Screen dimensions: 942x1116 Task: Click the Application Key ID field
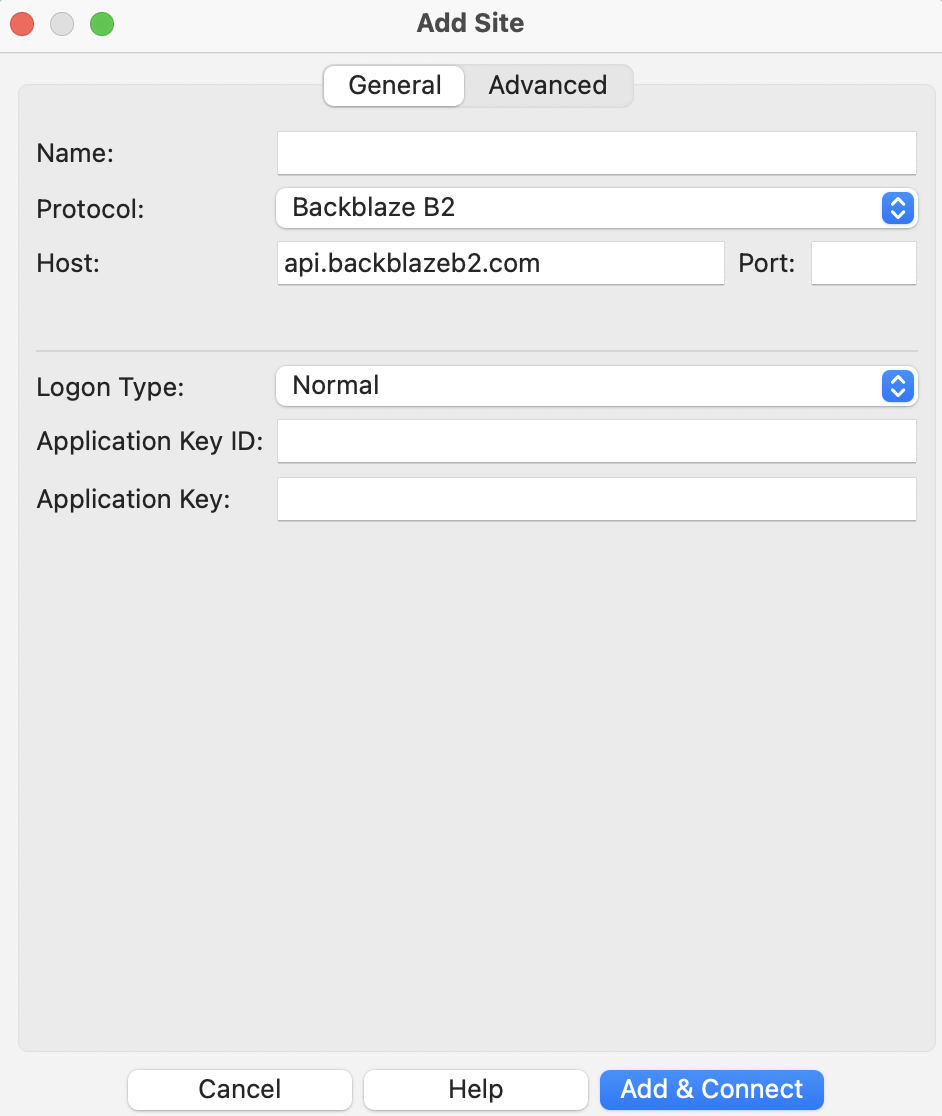click(x=596, y=441)
